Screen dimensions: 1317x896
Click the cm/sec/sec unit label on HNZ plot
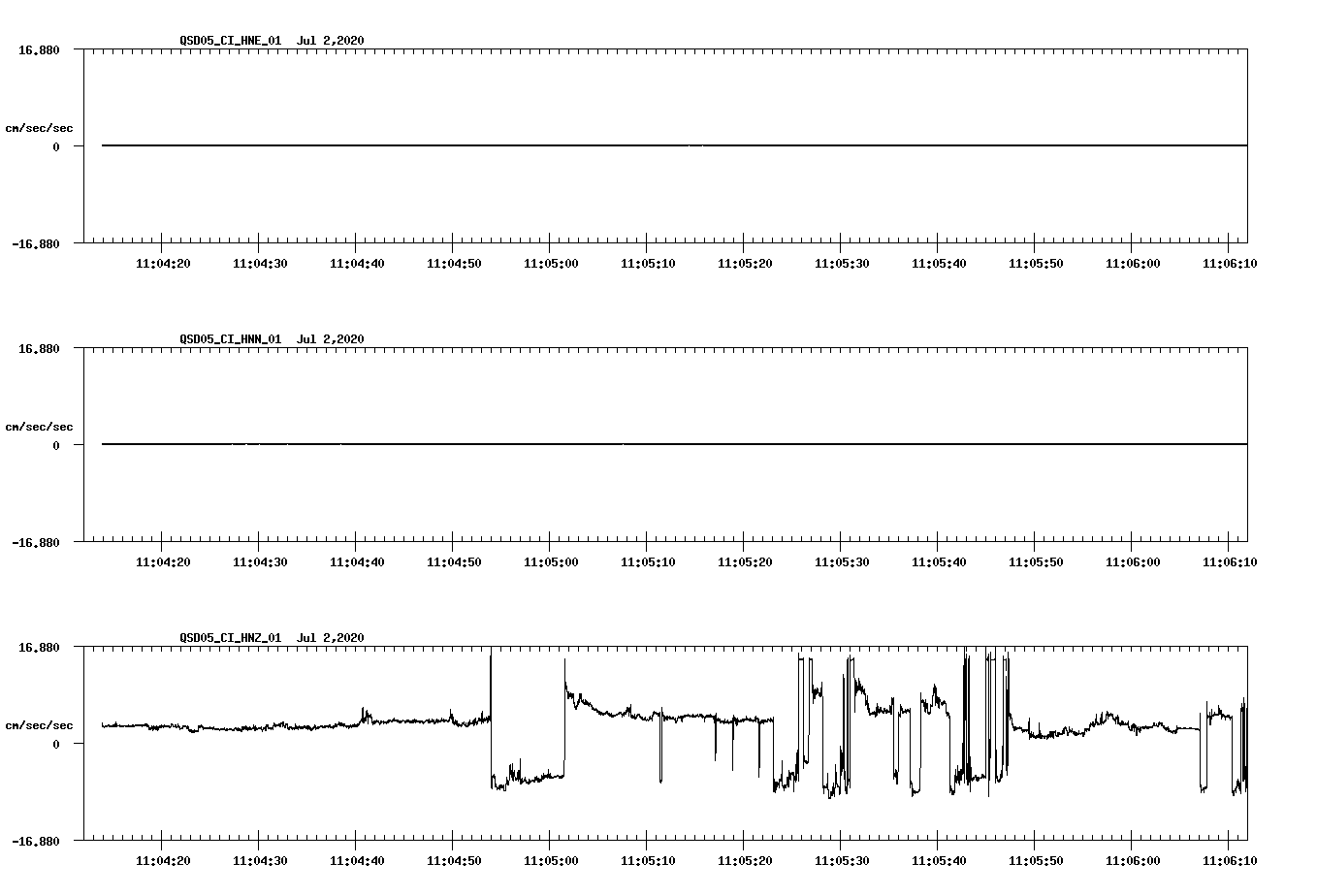[39, 725]
